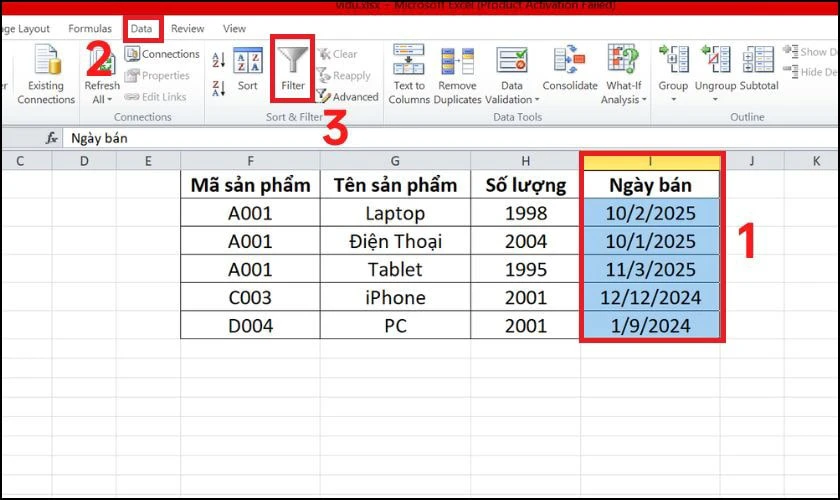Click the Group outline icon
840x500 pixels.
(x=673, y=59)
